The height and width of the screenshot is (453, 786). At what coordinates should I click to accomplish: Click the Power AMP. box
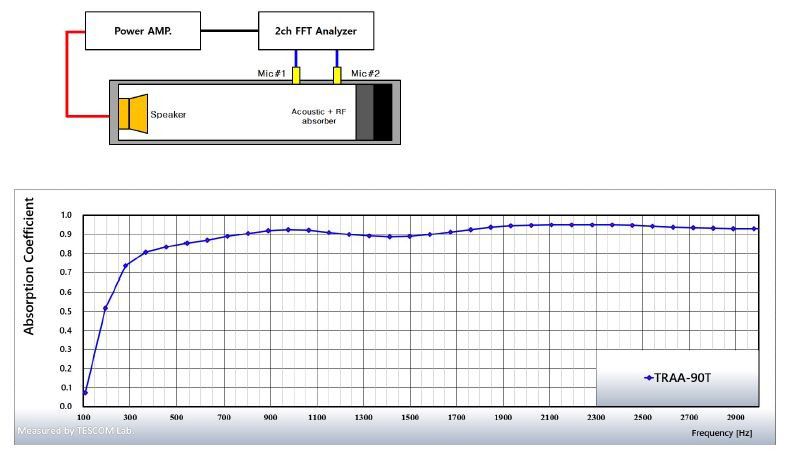142,31
